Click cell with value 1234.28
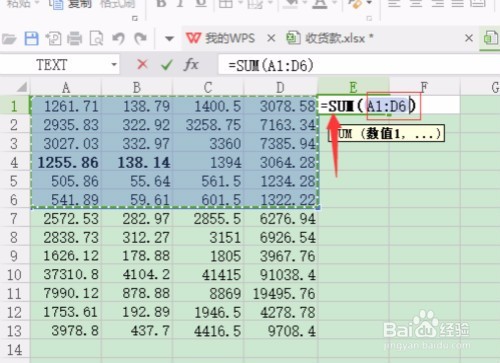Image resolution: width=500 pixels, height=363 pixels. point(281,181)
